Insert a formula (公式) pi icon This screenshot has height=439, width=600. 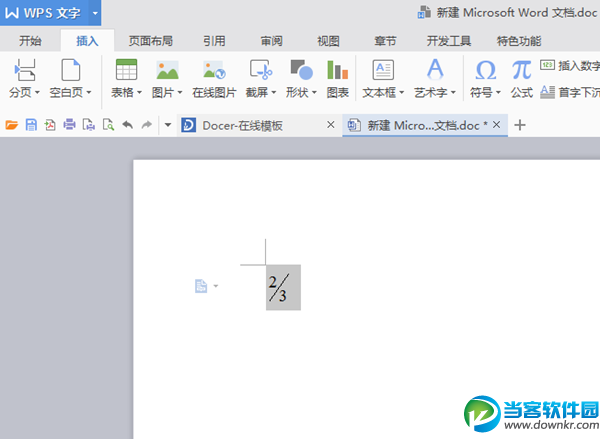pos(522,70)
